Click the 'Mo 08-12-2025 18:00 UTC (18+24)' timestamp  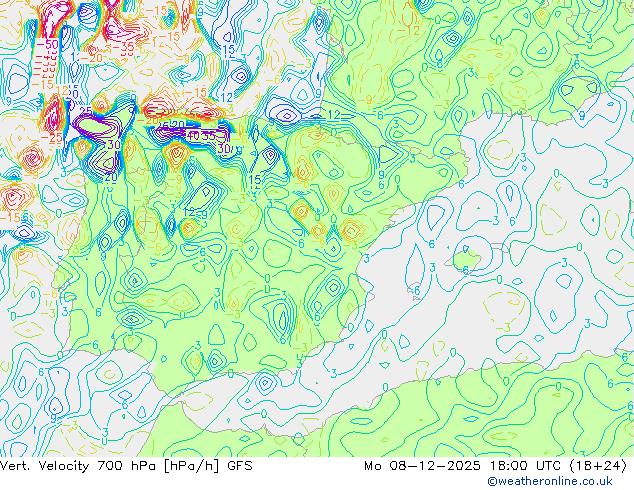pyautogui.click(x=496, y=466)
